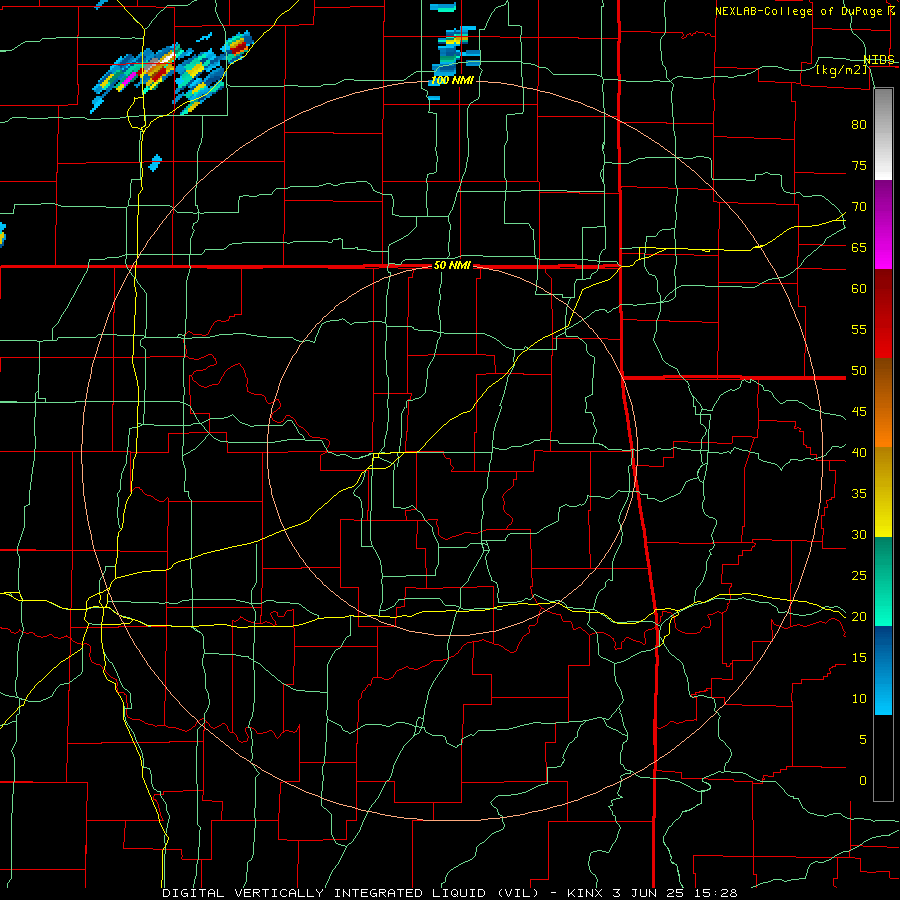Select the 50 NMI range ring label

tap(452, 265)
